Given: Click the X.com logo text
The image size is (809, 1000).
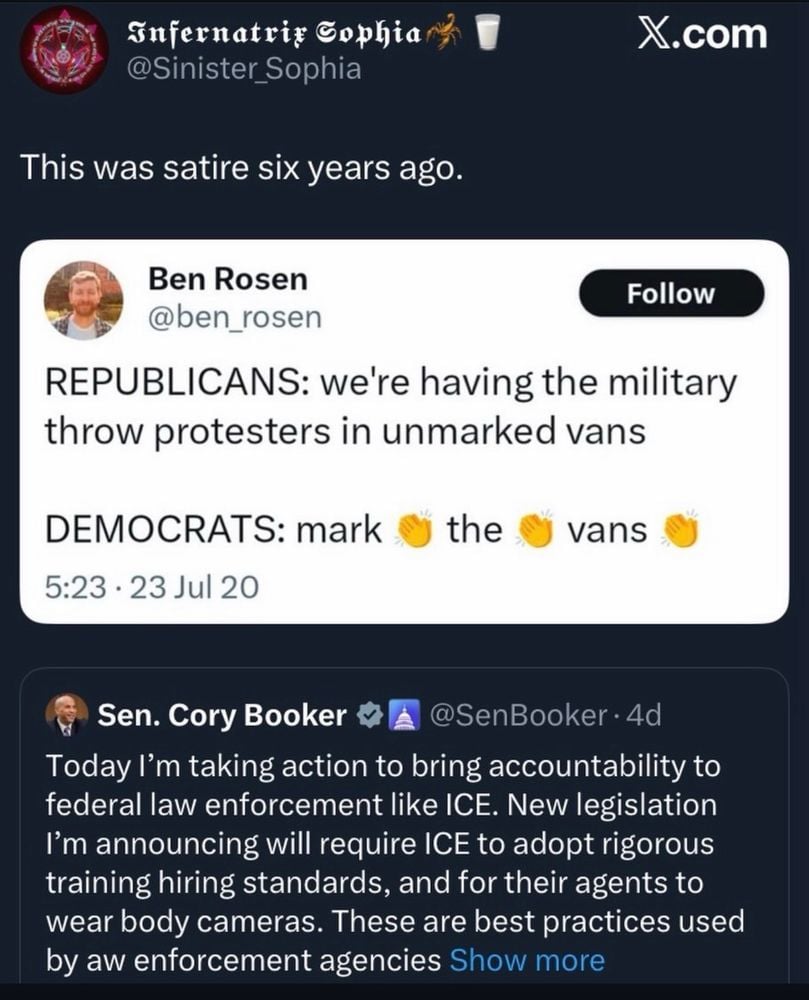Looking at the screenshot, I should click(703, 34).
